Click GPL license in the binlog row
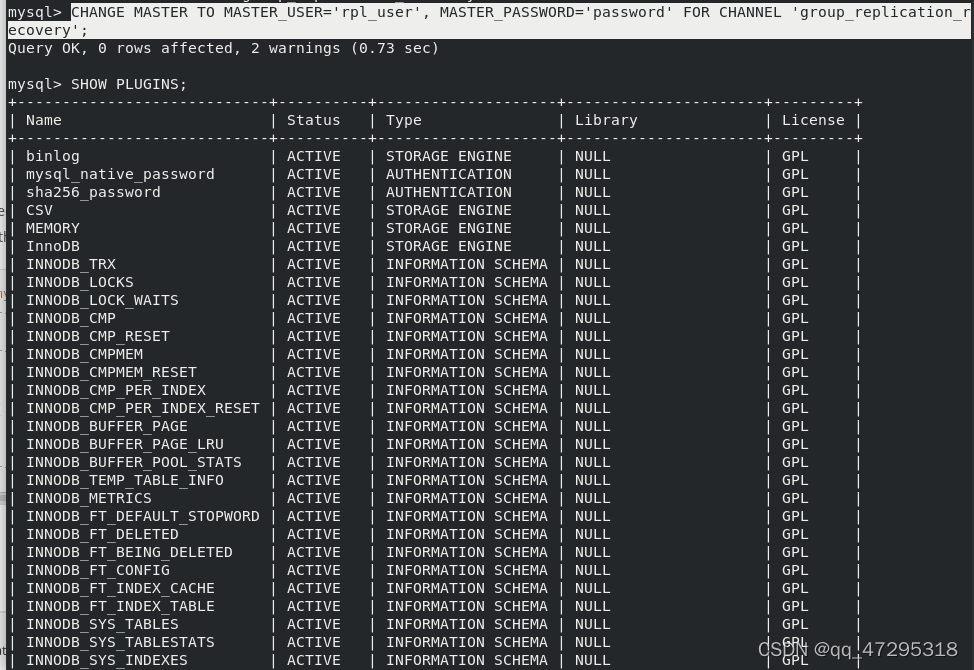 click(794, 156)
